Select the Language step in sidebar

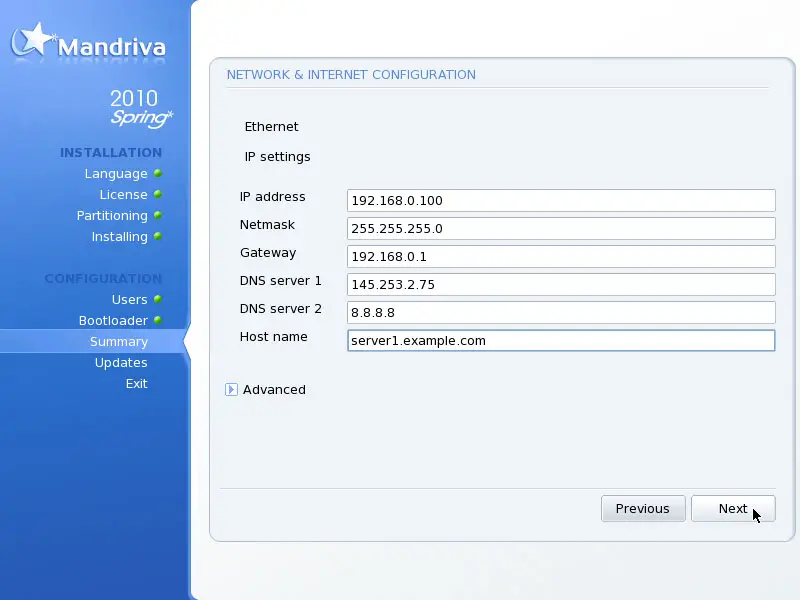point(116,174)
